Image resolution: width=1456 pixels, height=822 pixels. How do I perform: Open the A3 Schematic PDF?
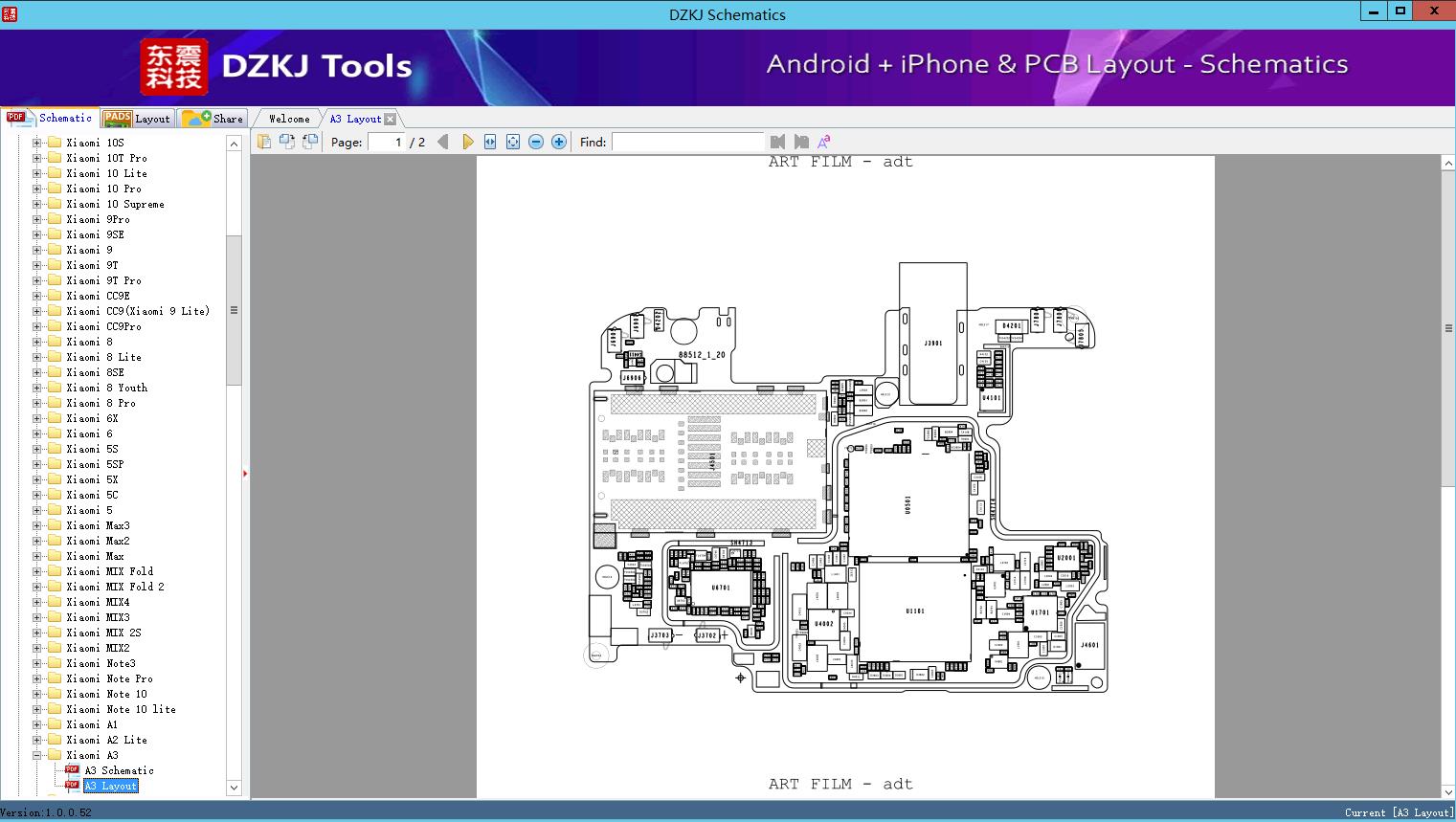click(119, 770)
